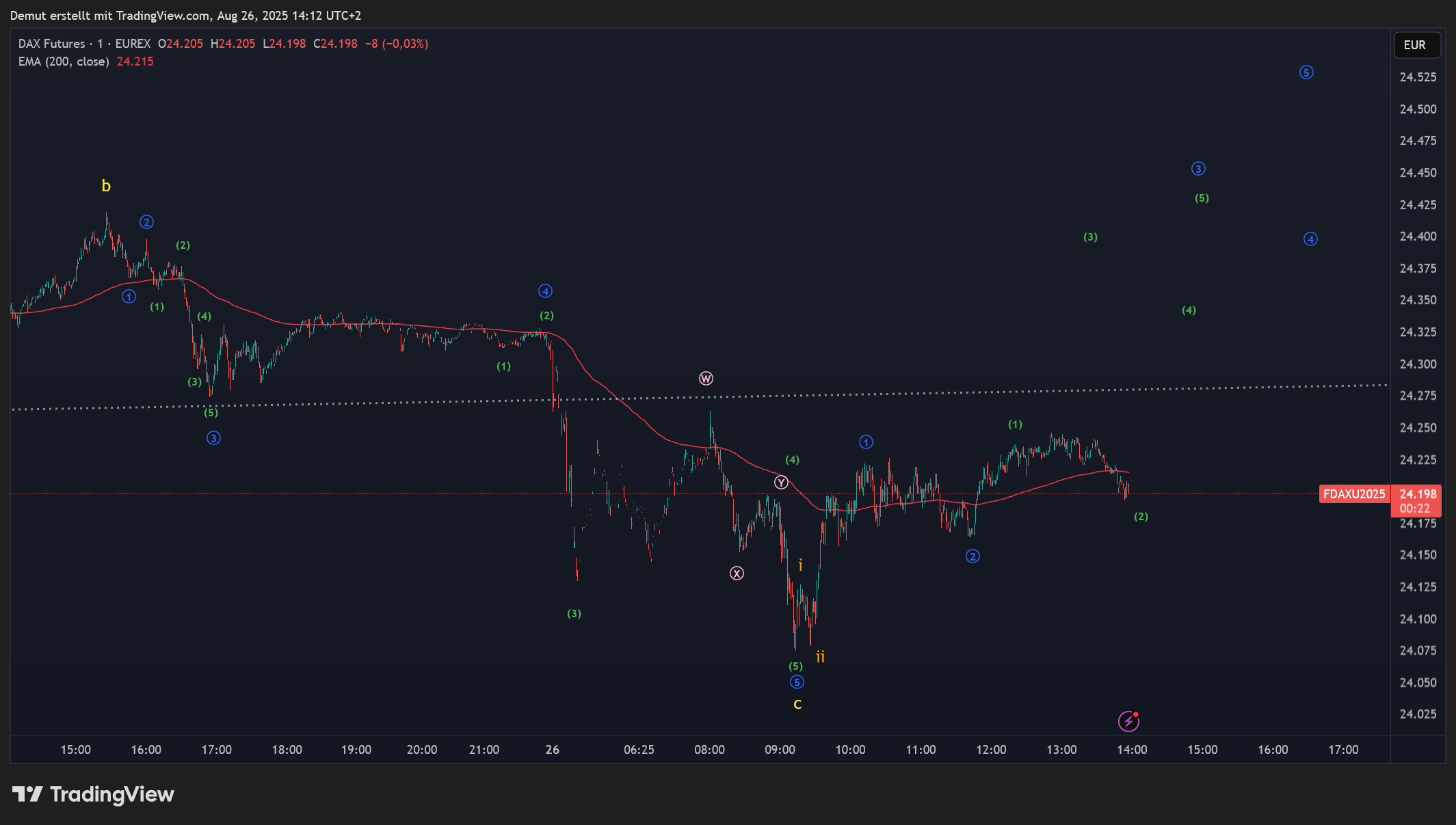Select the orange ii wave label
The image size is (1456, 825).
tap(820, 657)
